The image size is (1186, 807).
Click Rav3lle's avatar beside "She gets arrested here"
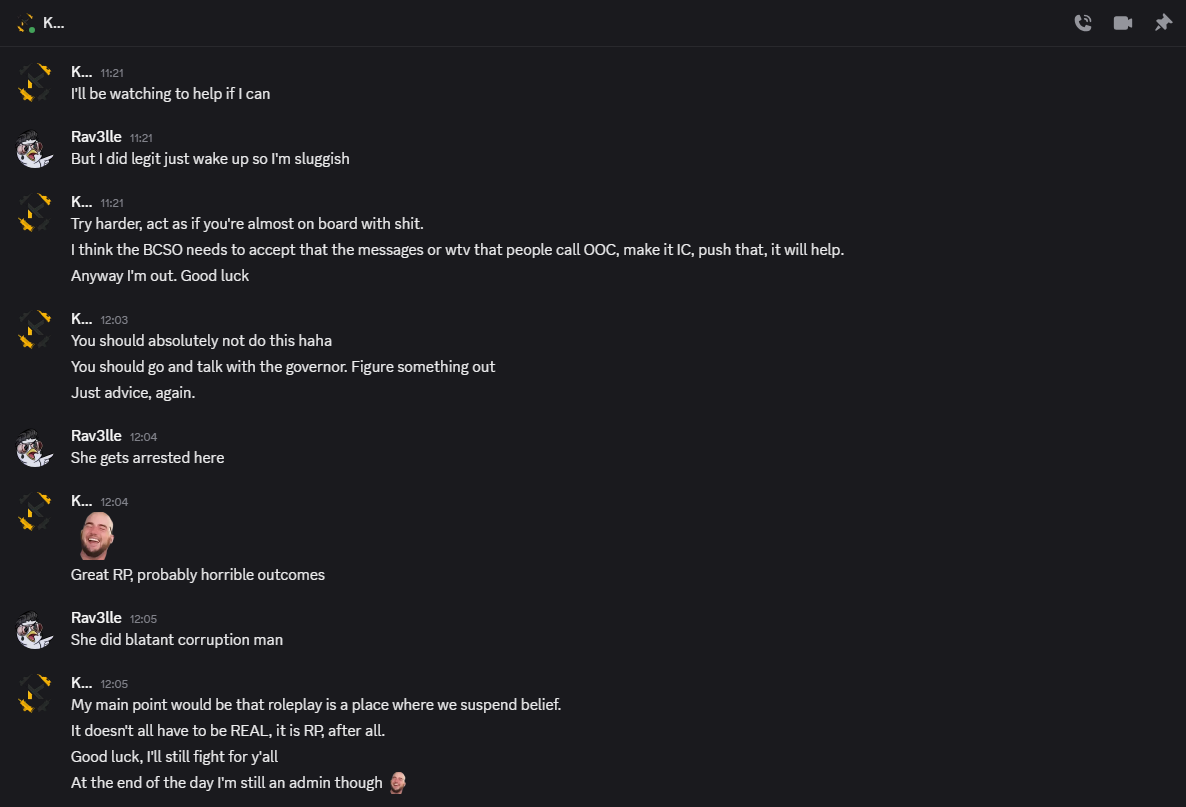coord(34,448)
